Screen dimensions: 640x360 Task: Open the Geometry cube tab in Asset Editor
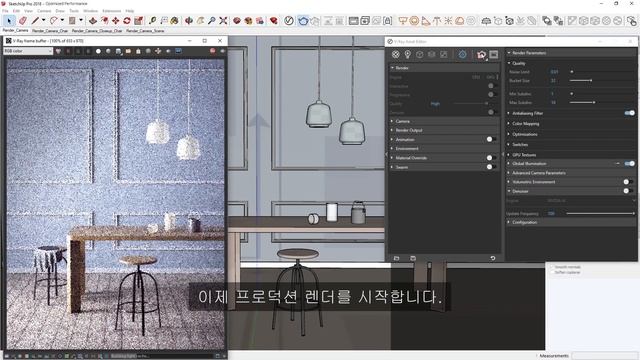[x=420, y=54]
